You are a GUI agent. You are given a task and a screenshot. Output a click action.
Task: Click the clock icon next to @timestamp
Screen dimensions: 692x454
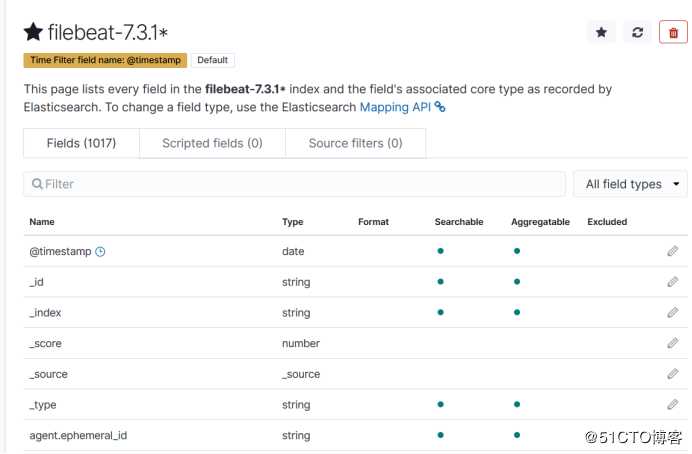coord(100,251)
